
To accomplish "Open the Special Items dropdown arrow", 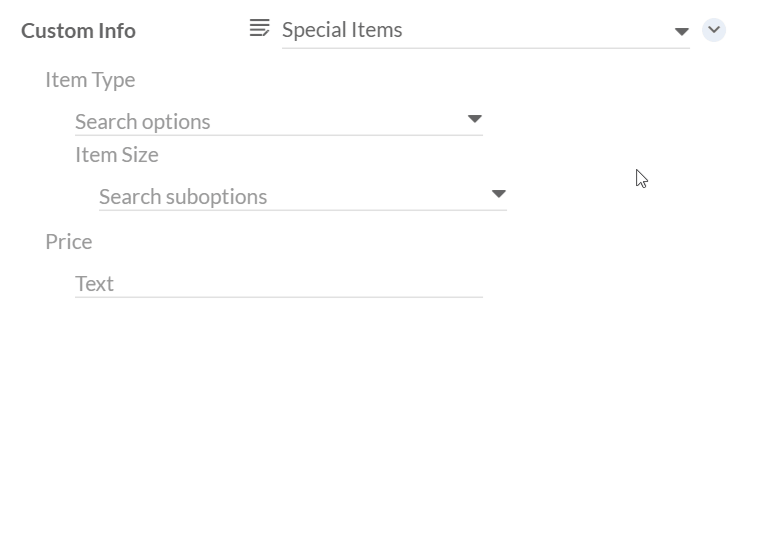I will [681, 31].
